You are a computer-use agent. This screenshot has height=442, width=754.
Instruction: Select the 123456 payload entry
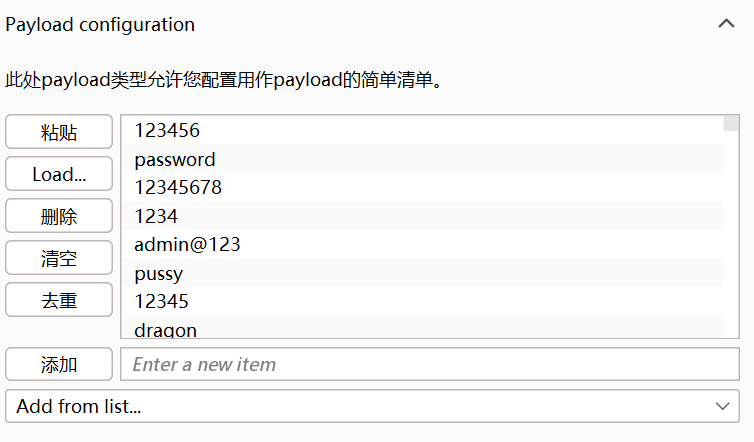422,130
